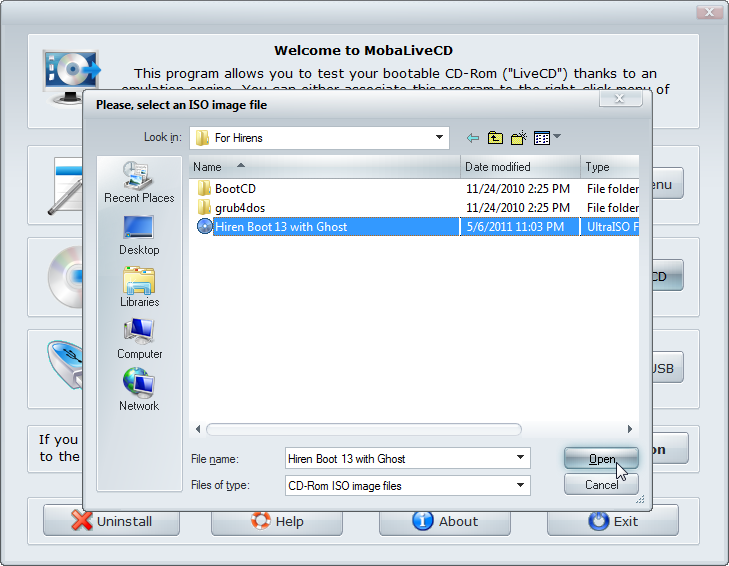Click the Help button in MobaLiveCD
Image resolution: width=729 pixels, height=566 pixels.
[277, 521]
